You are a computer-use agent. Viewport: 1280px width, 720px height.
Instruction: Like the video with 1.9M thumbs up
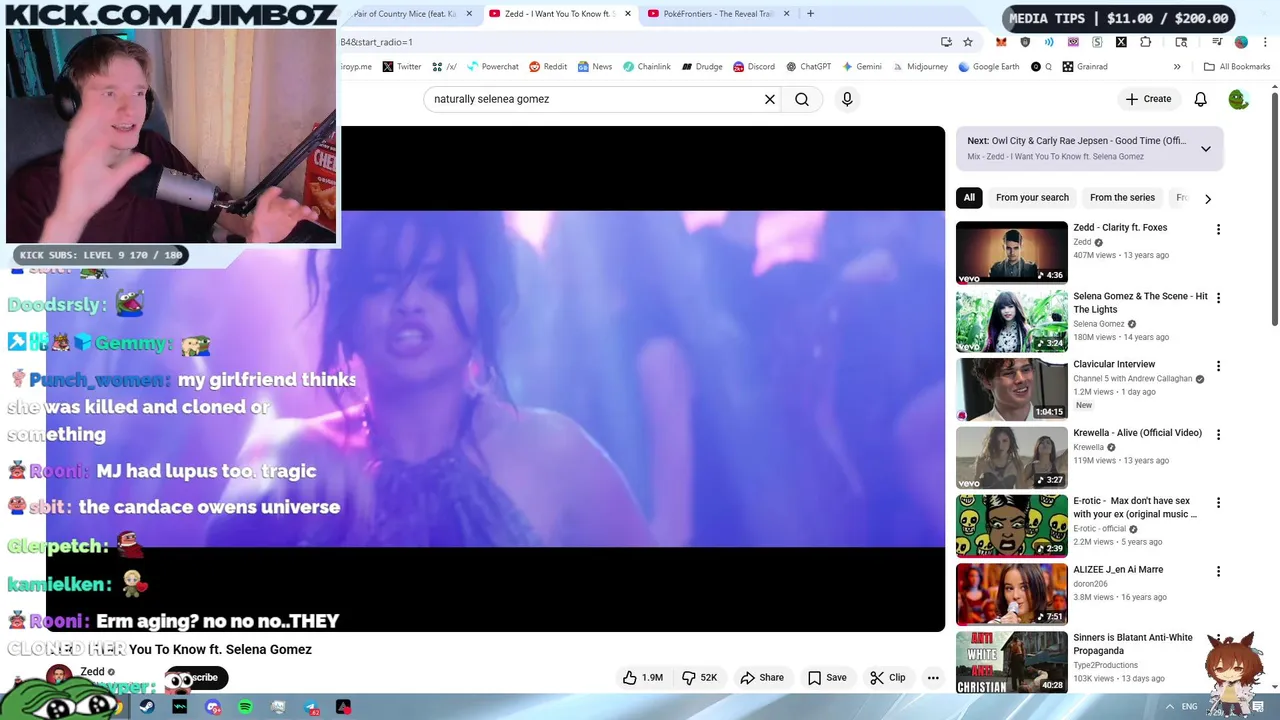643,677
